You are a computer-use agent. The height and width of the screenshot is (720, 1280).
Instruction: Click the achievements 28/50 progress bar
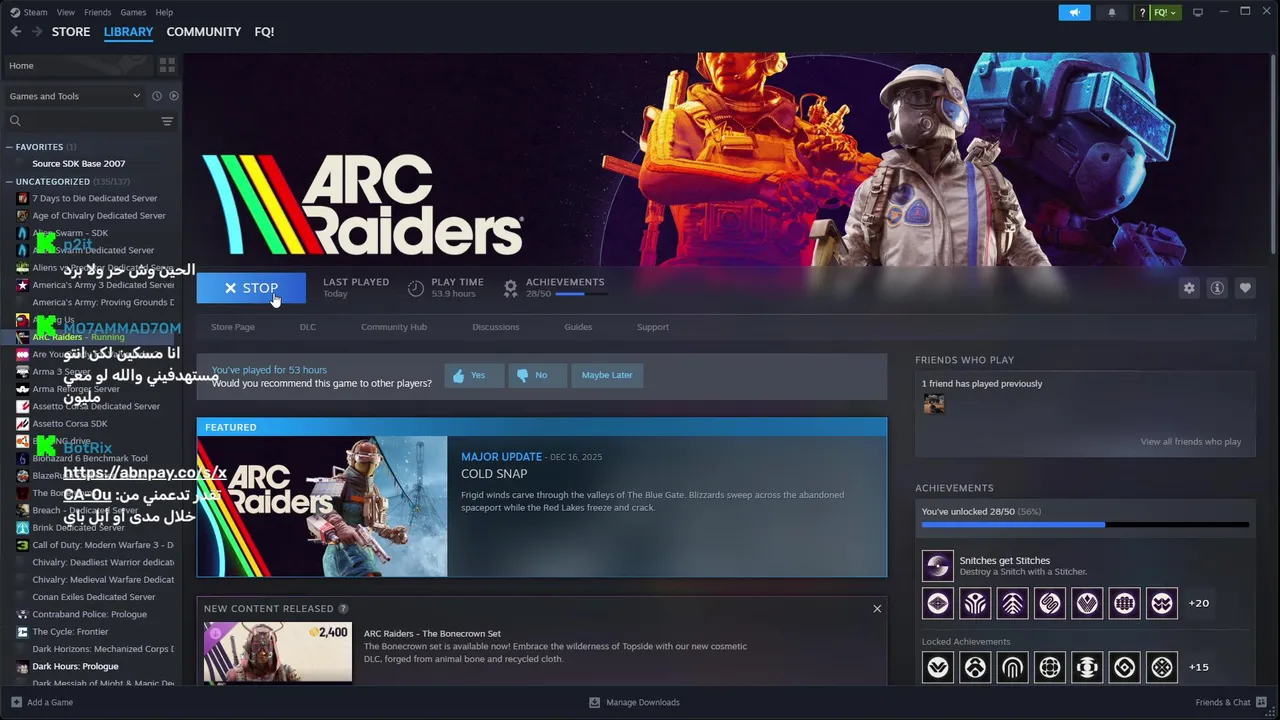(x=581, y=294)
